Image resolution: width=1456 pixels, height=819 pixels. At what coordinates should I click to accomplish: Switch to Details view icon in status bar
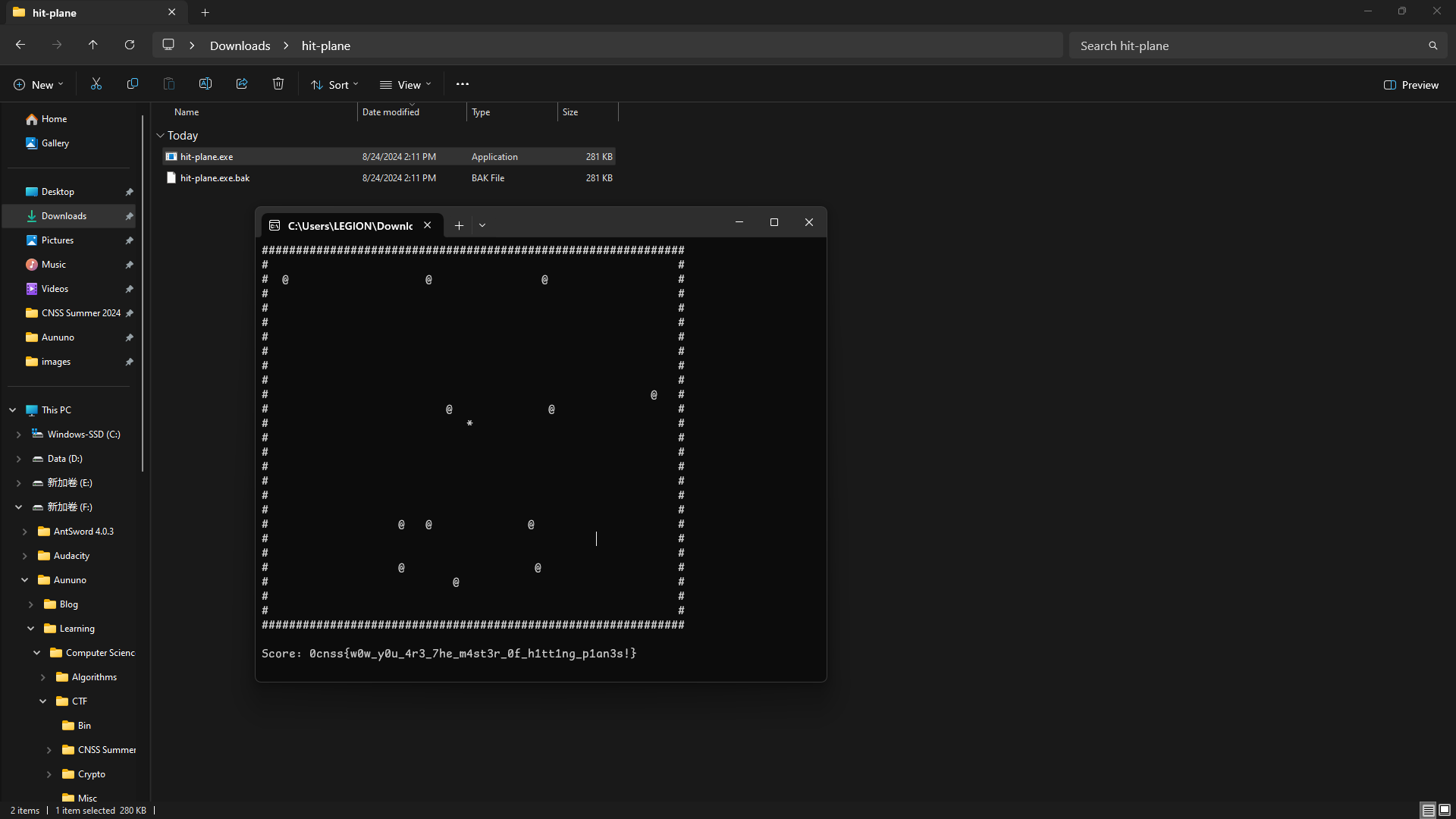coord(1428,810)
